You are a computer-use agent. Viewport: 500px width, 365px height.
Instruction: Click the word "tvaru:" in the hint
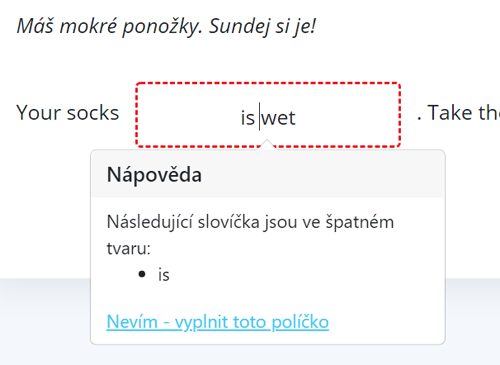click(129, 248)
